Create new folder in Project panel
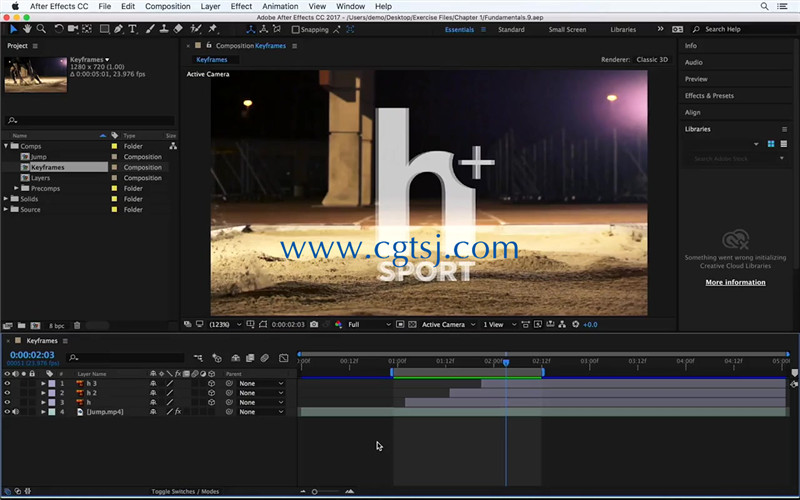800x500 pixels. 21,326
